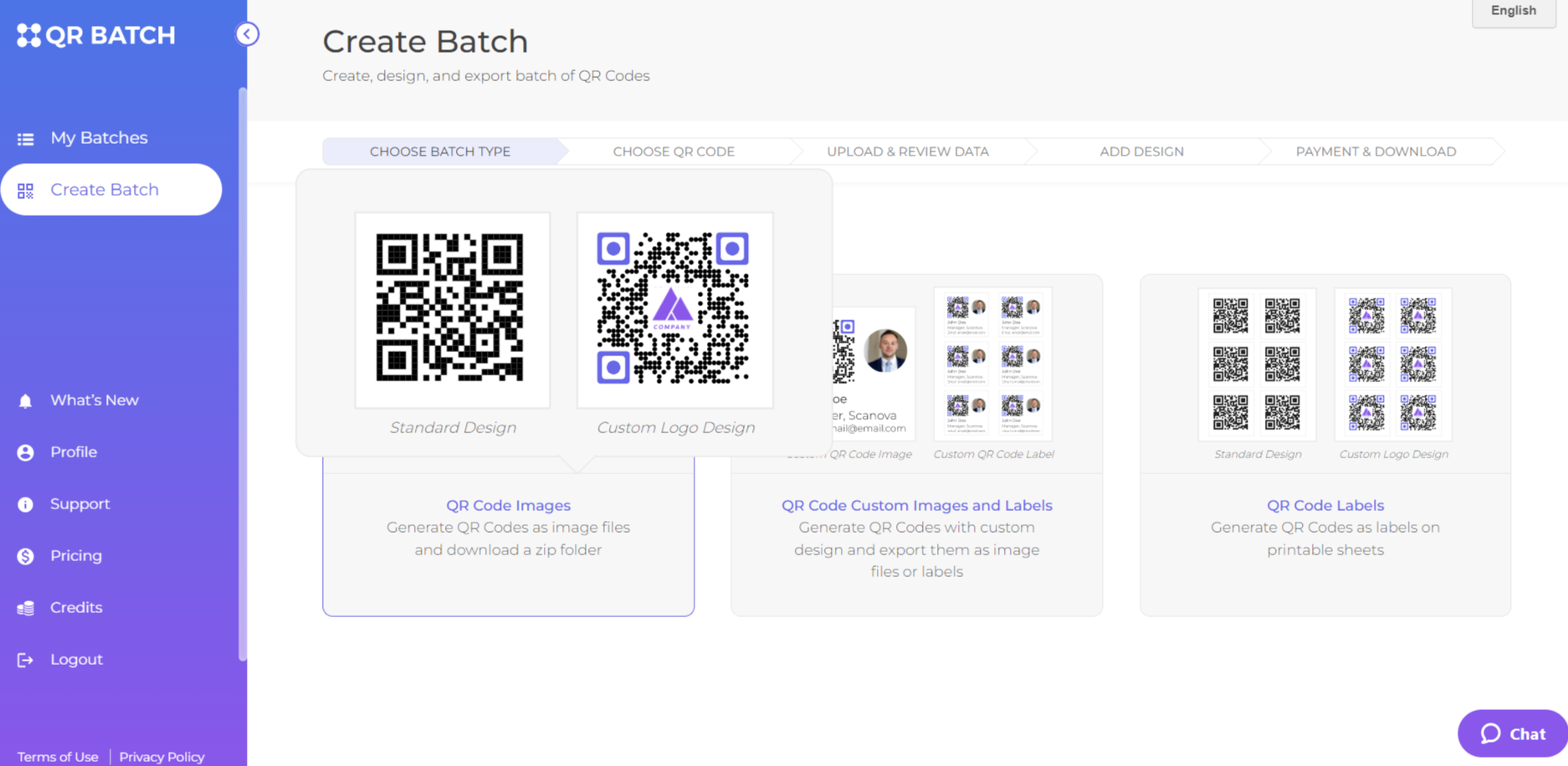The width and height of the screenshot is (1568, 766).
Task: Click the Credits coins icon
Action: (x=26, y=608)
